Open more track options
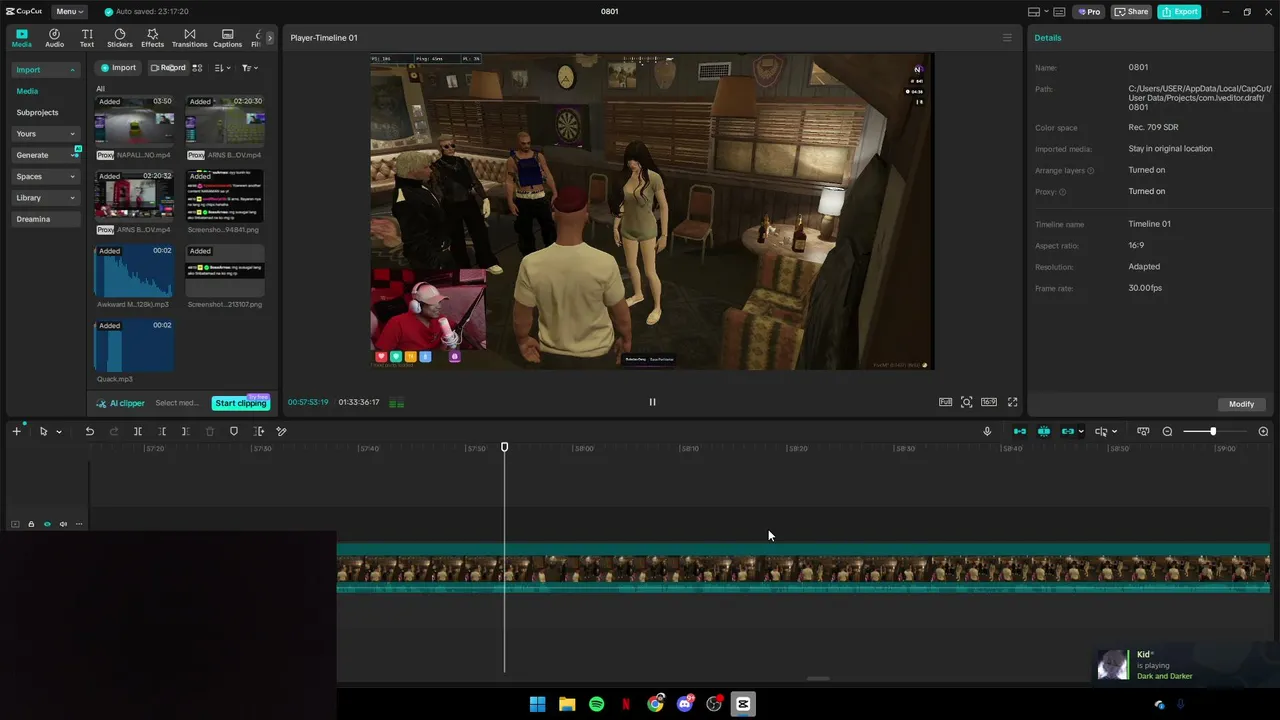This screenshot has height=720, width=1280. [x=79, y=524]
